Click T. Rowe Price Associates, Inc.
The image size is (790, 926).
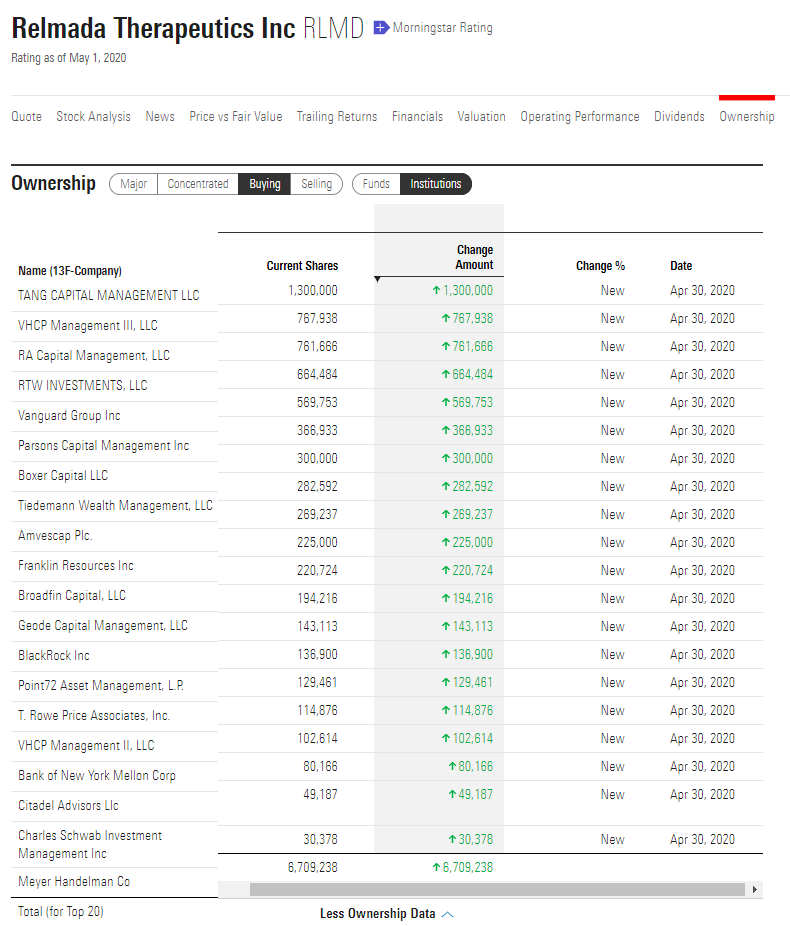pos(94,716)
